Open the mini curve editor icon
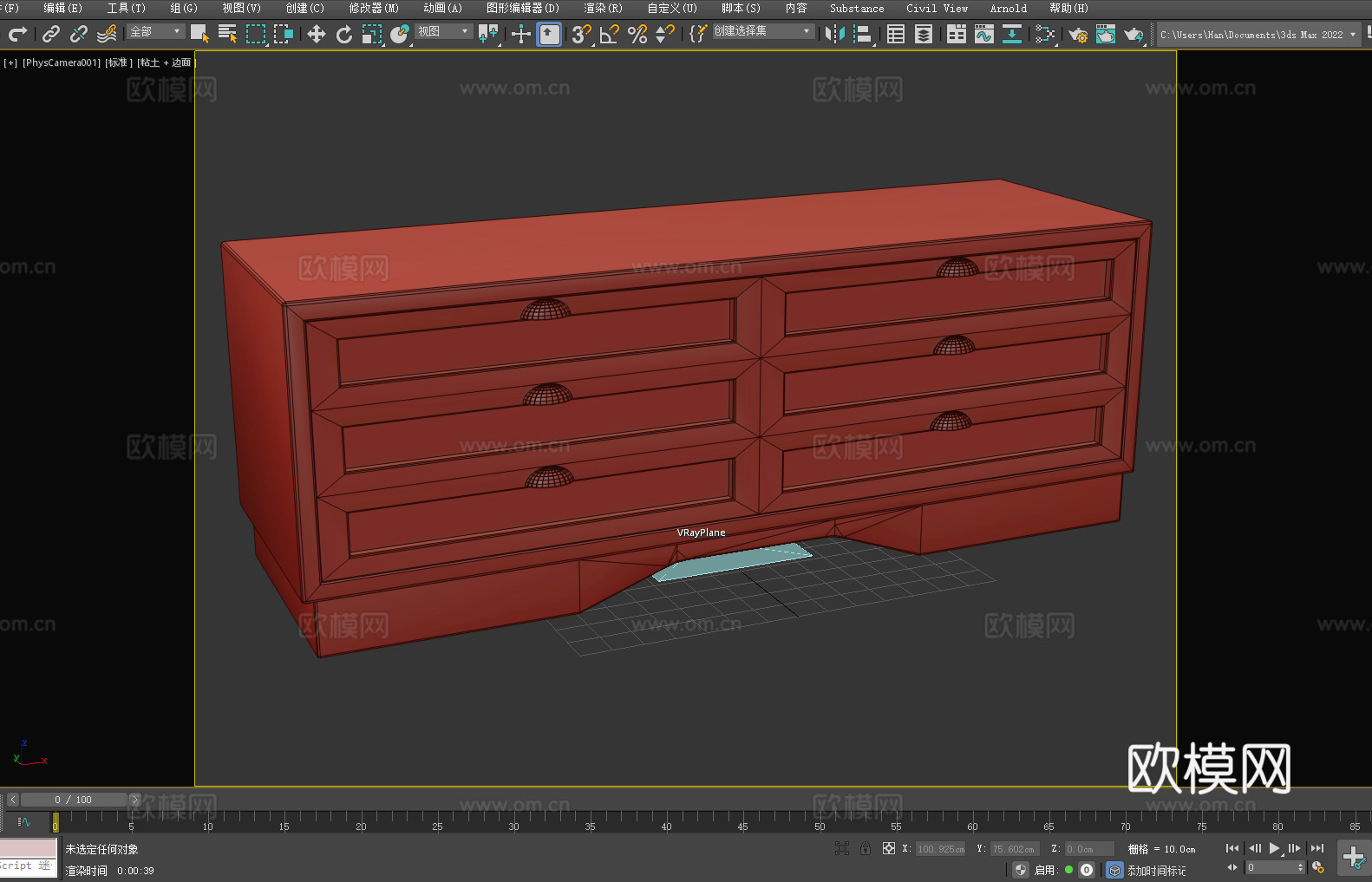Viewport: 1372px width, 882px height. (24, 821)
